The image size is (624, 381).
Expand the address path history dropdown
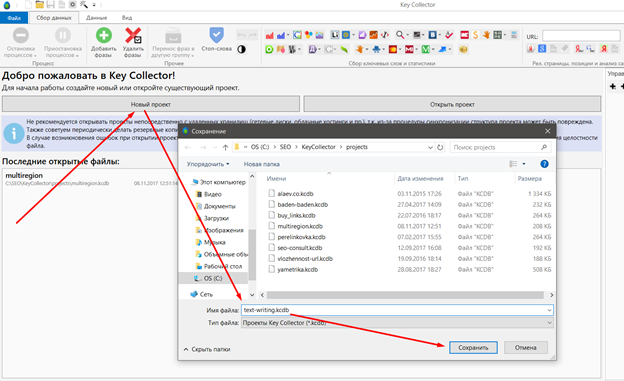click(430, 147)
